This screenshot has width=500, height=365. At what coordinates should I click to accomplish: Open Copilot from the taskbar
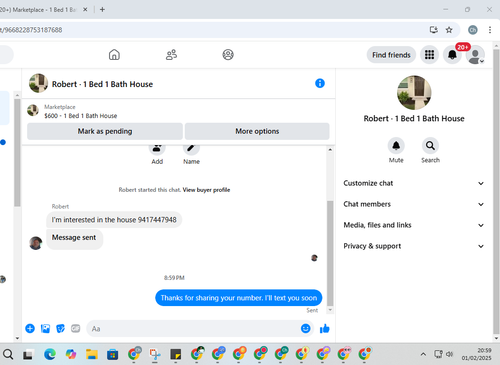coord(71,354)
